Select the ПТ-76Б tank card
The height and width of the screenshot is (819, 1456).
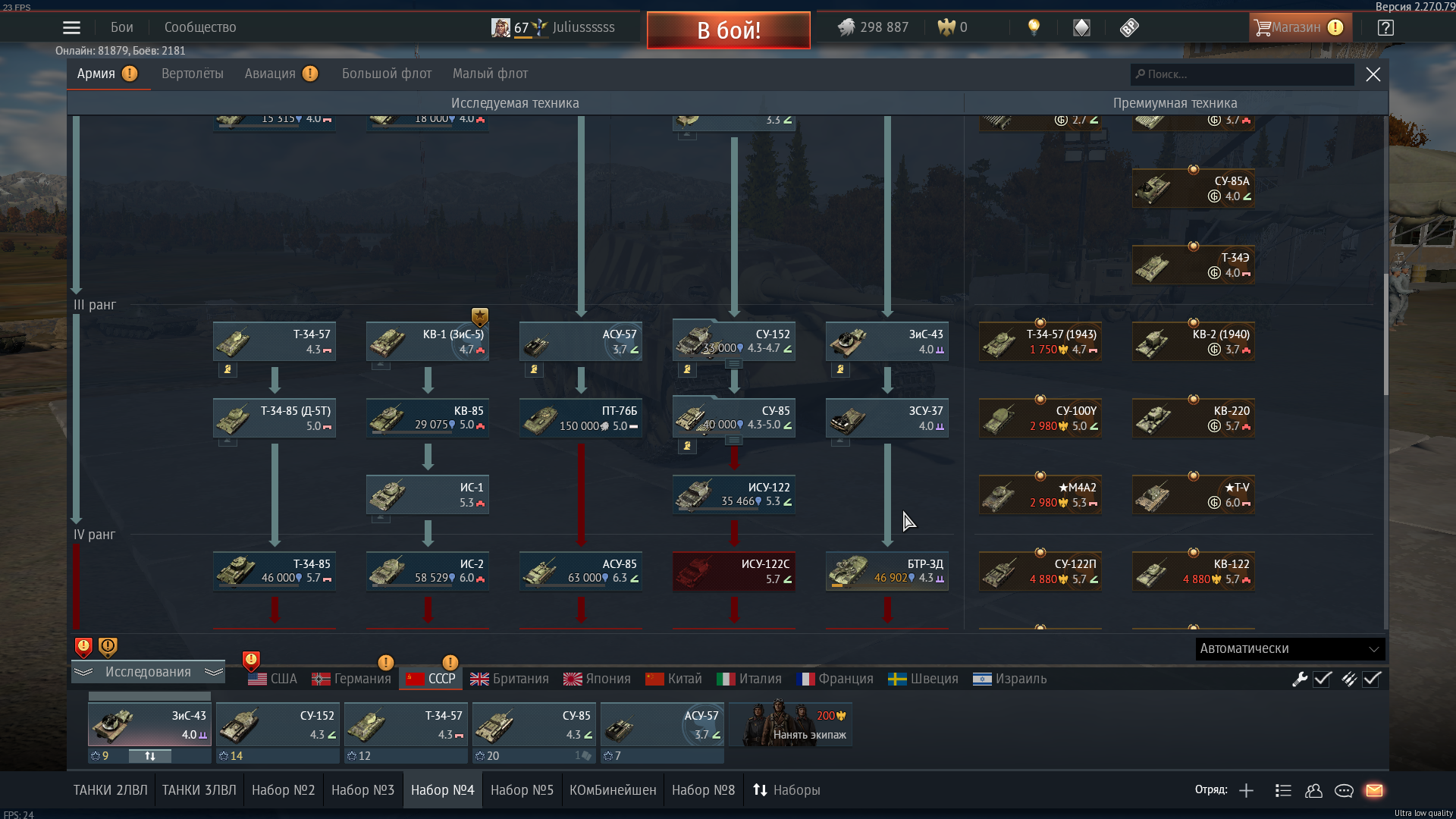pos(581,418)
